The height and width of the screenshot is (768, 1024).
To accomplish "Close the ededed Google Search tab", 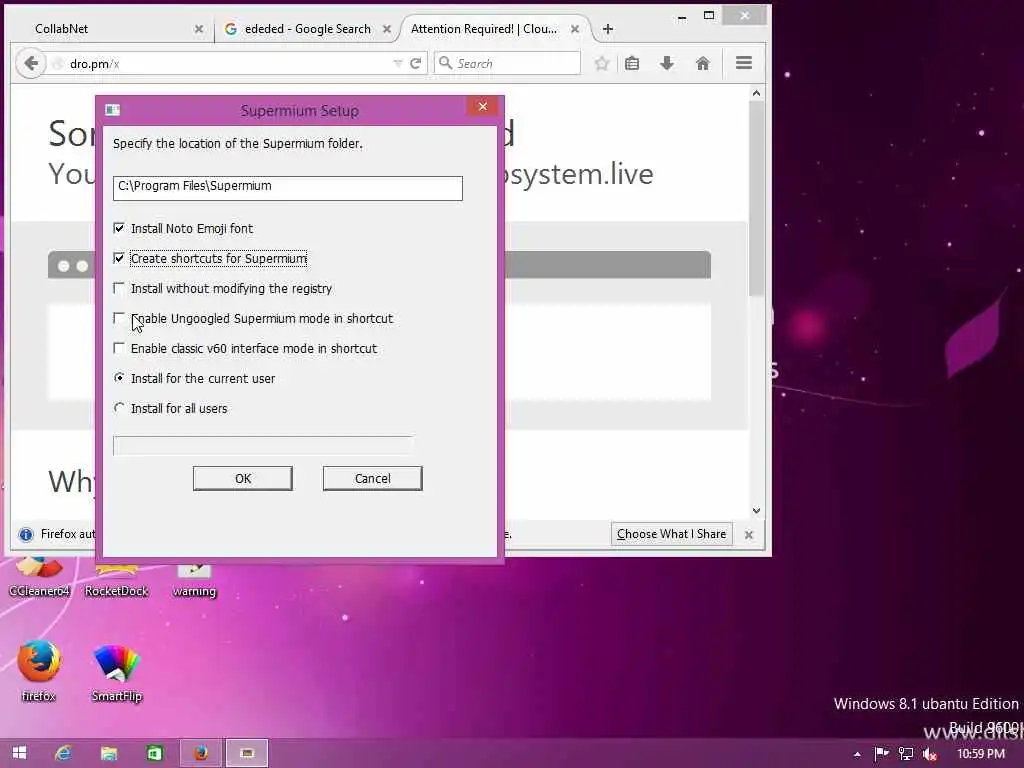I will [x=387, y=29].
